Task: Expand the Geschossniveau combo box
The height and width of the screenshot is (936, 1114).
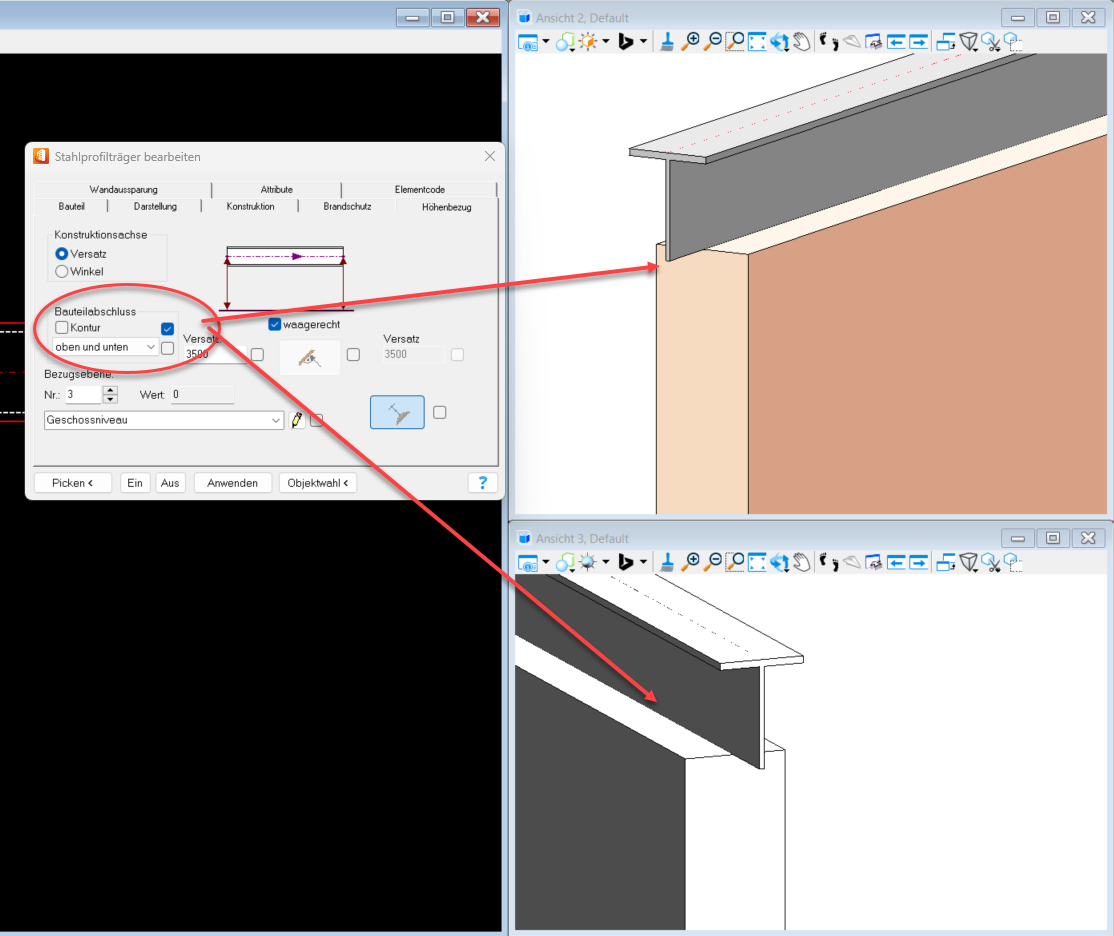Action: (277, 421)
